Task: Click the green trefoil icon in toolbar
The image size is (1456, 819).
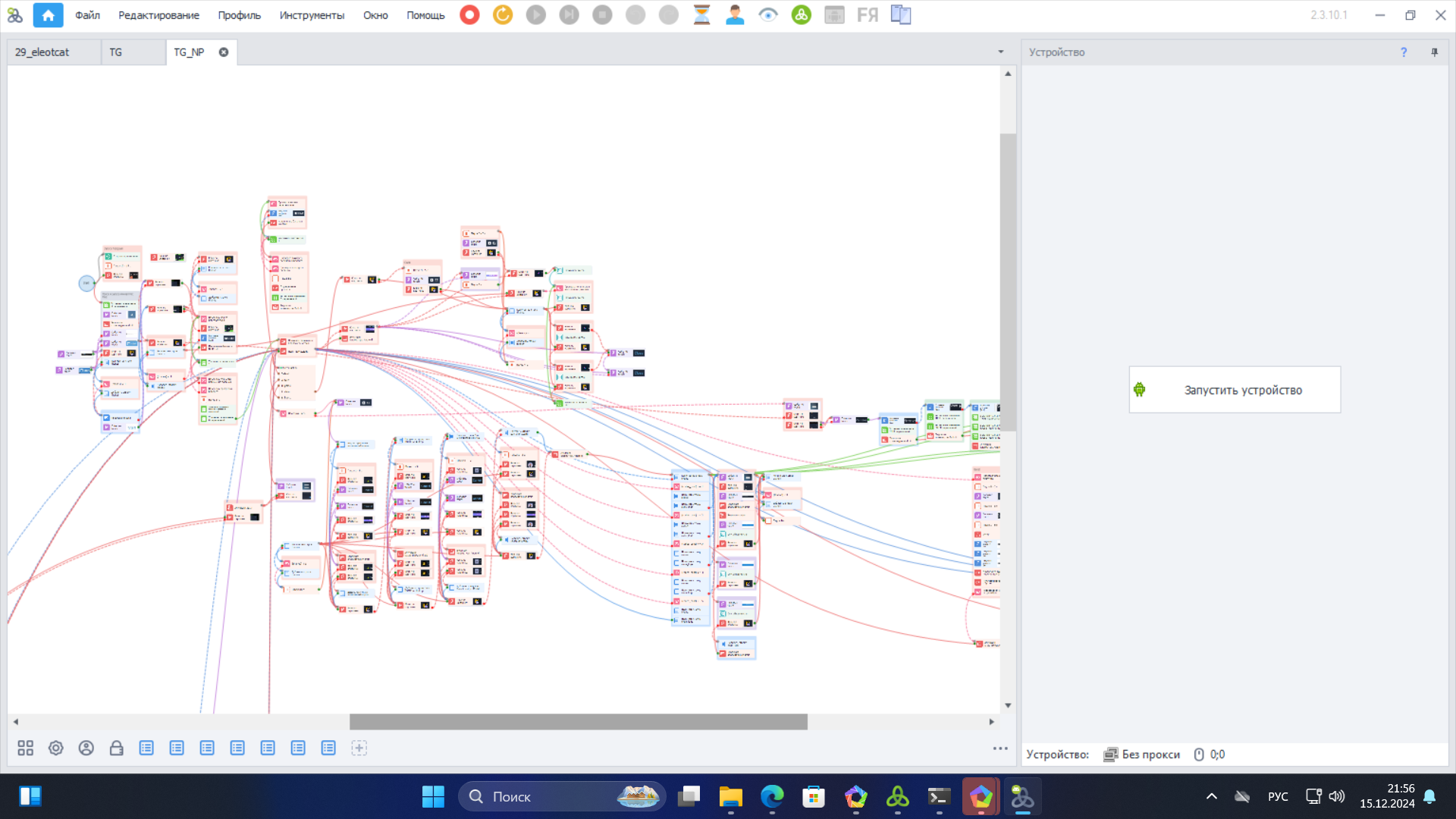Action: pos(802,15)
